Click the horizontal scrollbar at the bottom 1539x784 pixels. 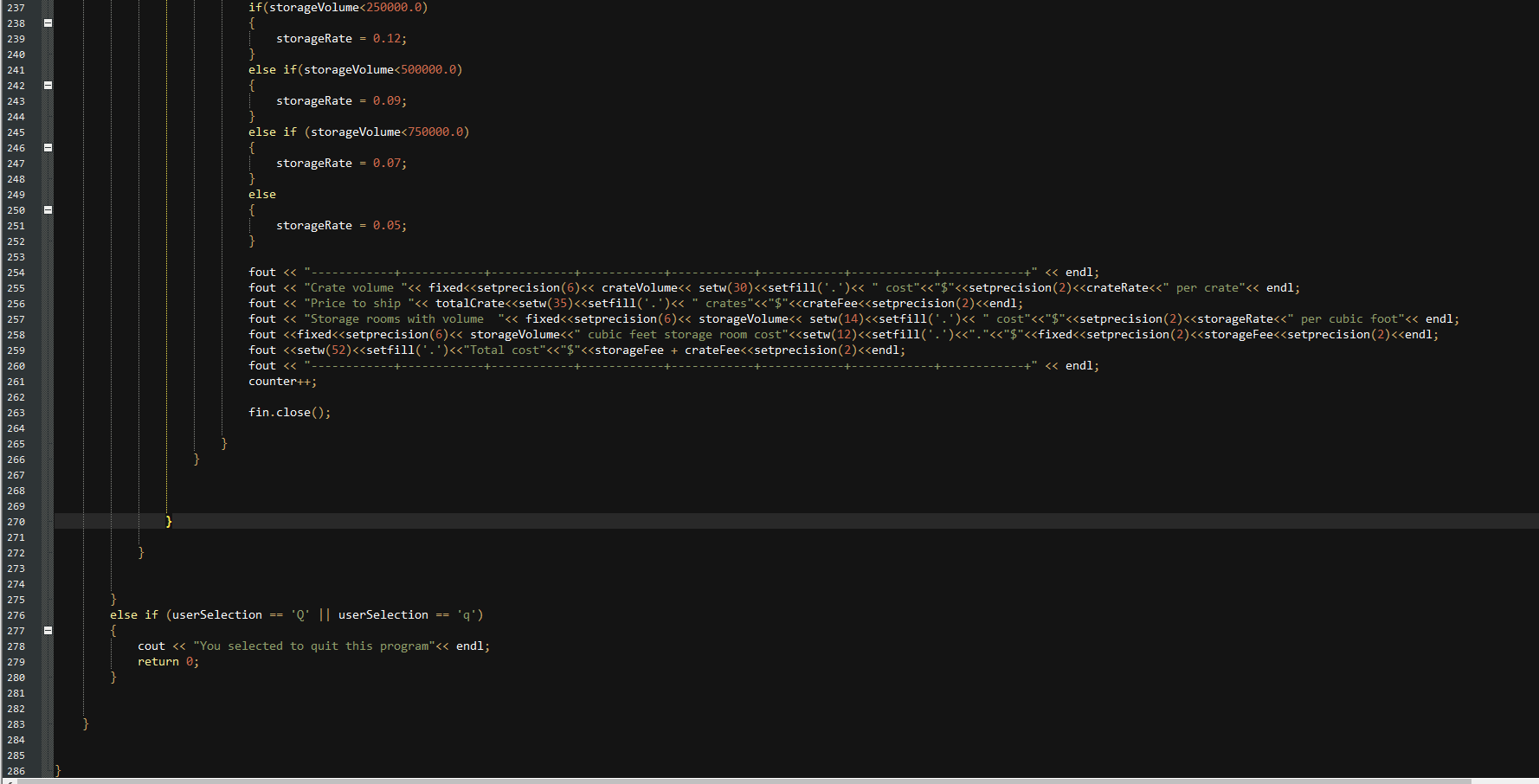[519, 780]
